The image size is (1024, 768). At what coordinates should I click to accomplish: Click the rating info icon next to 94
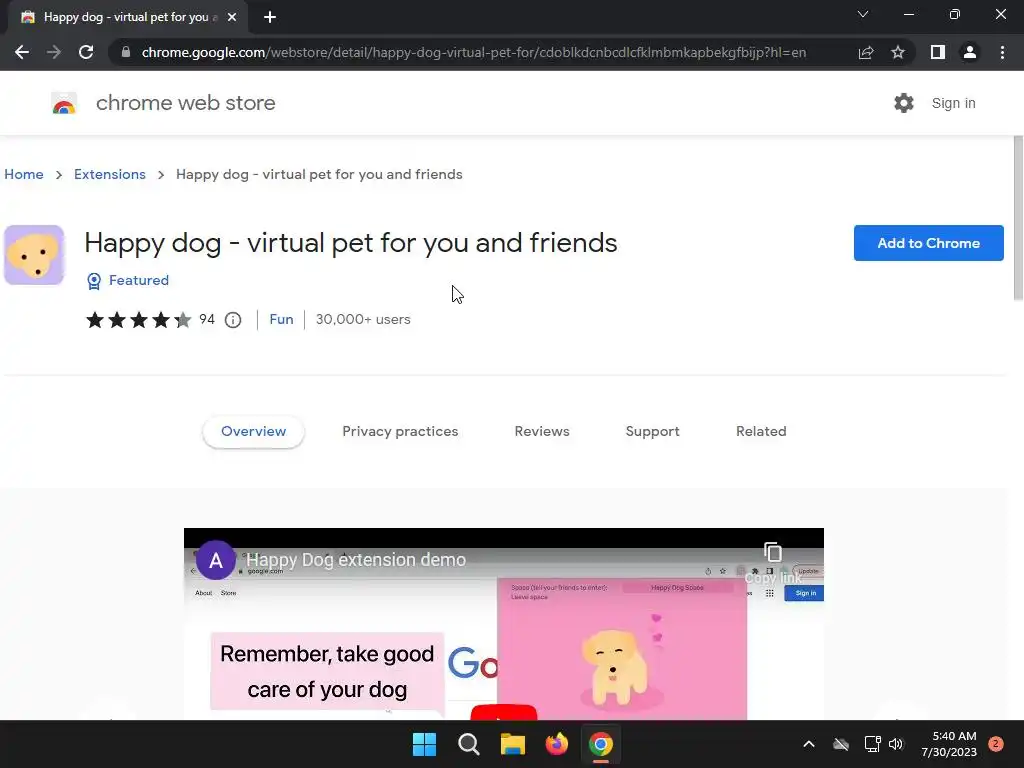pos(233,320)
